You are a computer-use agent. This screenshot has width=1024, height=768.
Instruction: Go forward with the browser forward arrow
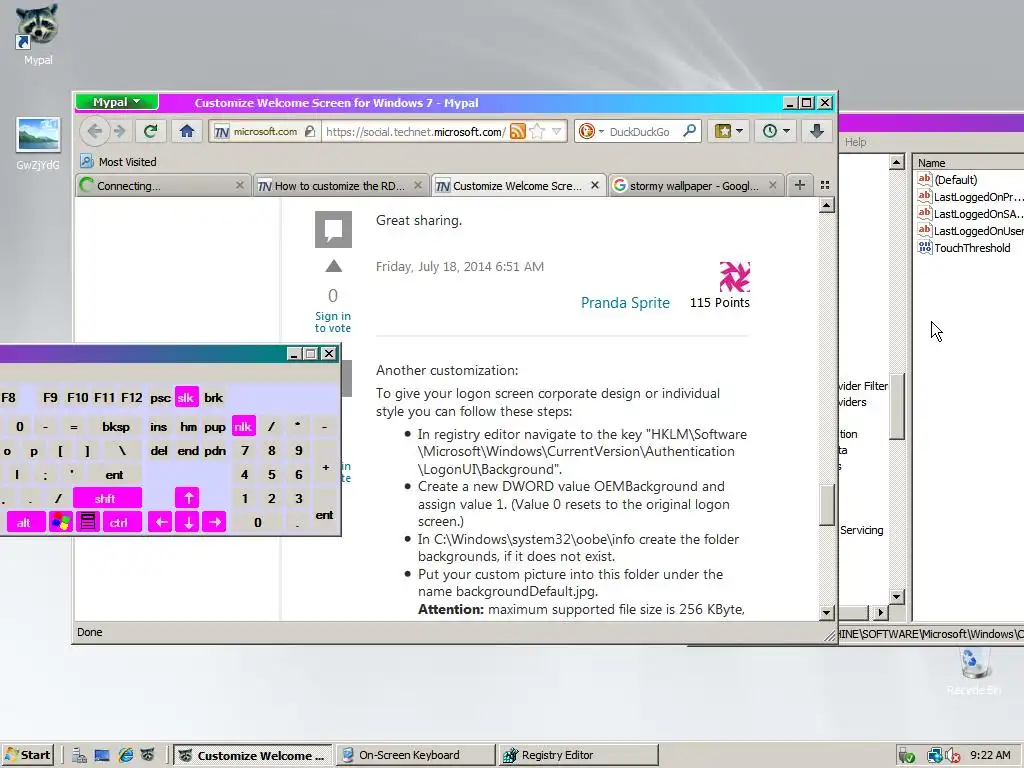[120, 131]
